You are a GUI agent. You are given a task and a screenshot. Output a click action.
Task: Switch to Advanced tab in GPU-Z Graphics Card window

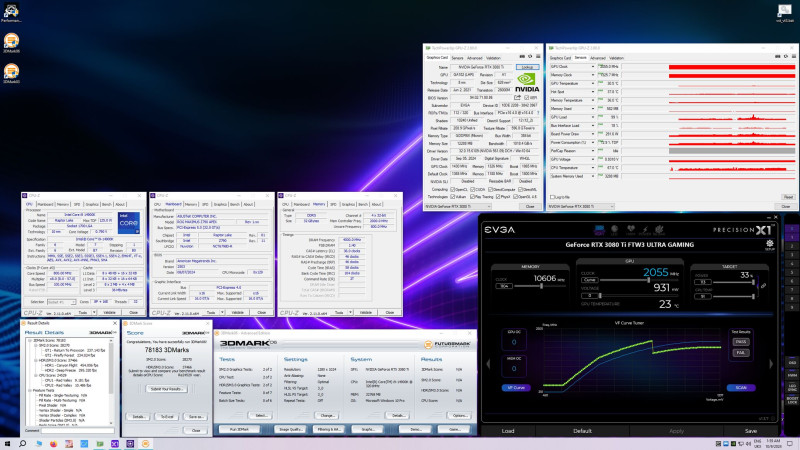(474, 58)
